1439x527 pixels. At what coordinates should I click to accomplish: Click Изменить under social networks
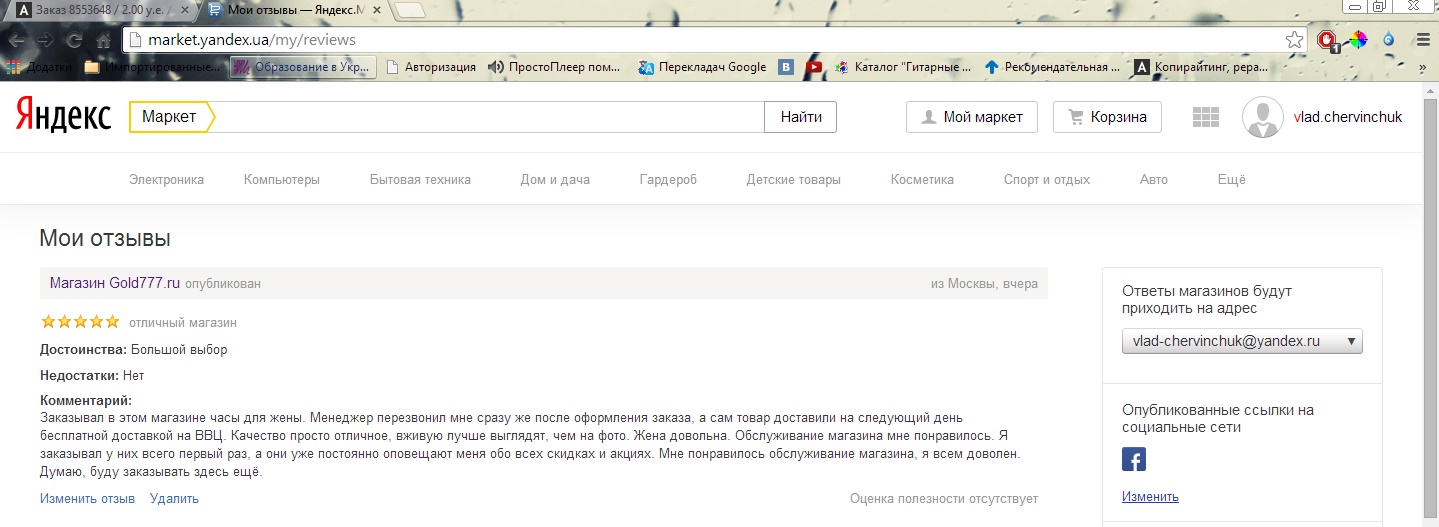coord(1150,496)
